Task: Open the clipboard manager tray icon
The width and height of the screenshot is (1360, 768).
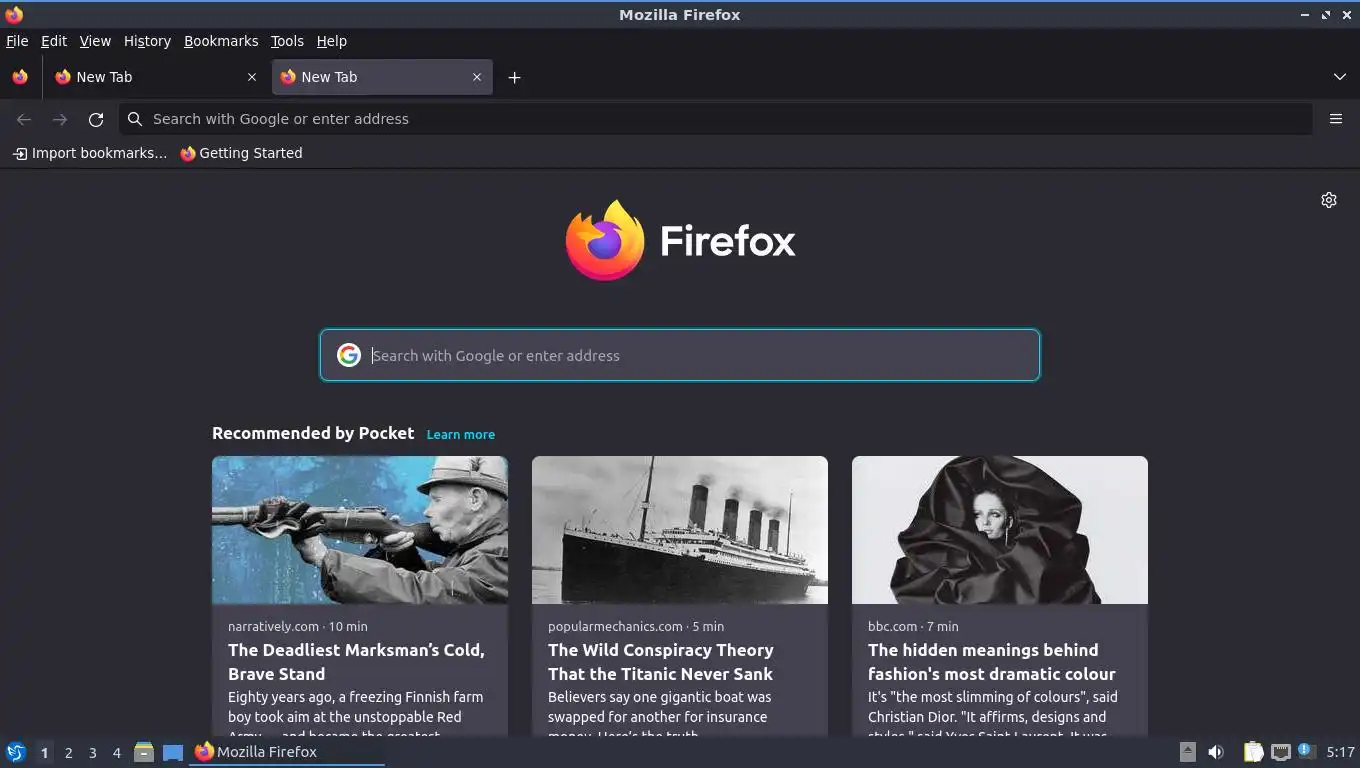Action: tap(1253, 752)
